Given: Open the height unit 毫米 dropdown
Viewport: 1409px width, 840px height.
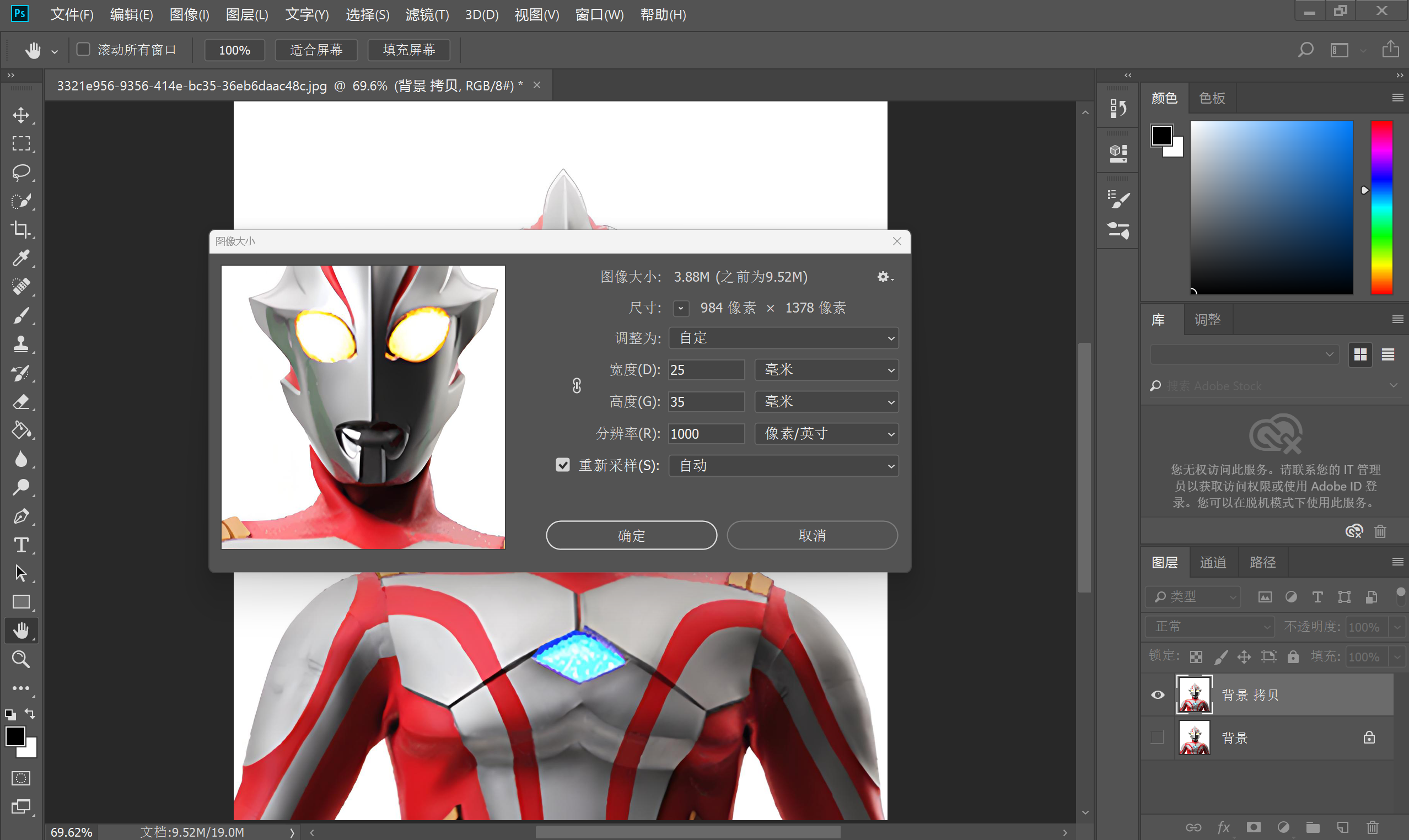Looking at the screenshot, I should 826,402.
